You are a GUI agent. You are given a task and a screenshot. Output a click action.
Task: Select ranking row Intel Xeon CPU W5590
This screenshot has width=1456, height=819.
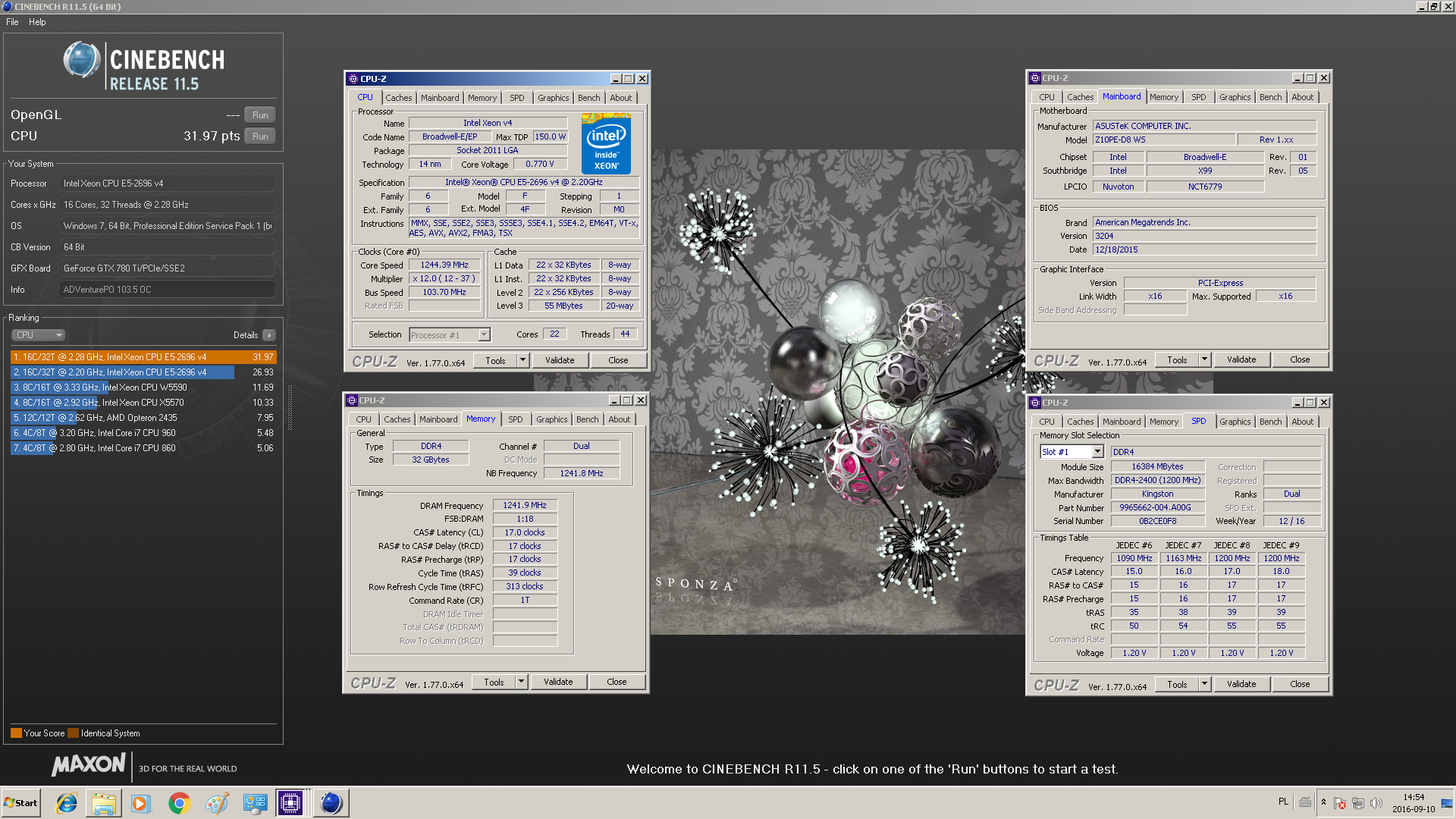pyautogui.click(x=143, y=388)
